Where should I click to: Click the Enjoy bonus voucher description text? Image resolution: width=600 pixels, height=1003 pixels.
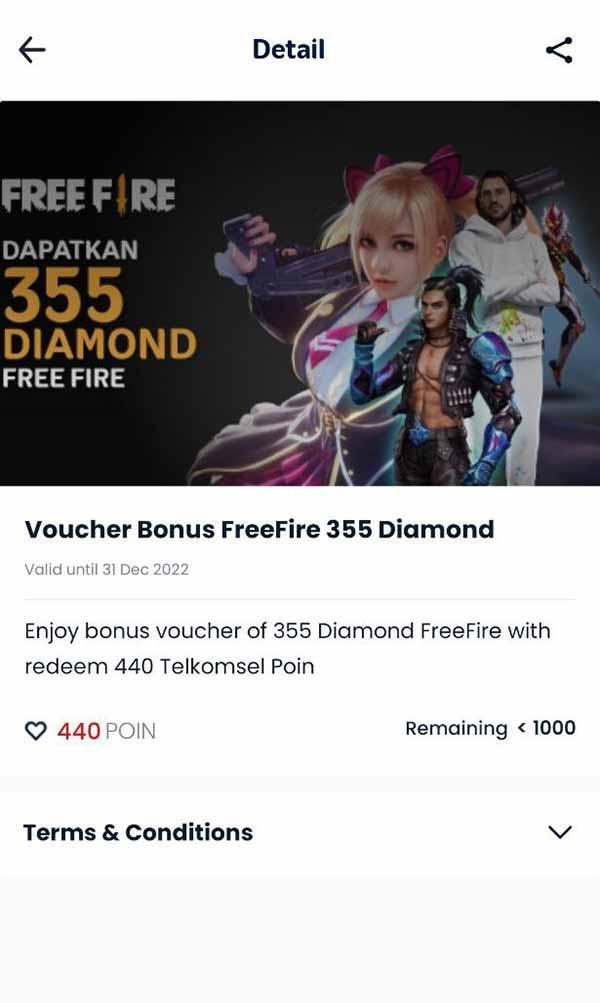[x=287, y=649]
